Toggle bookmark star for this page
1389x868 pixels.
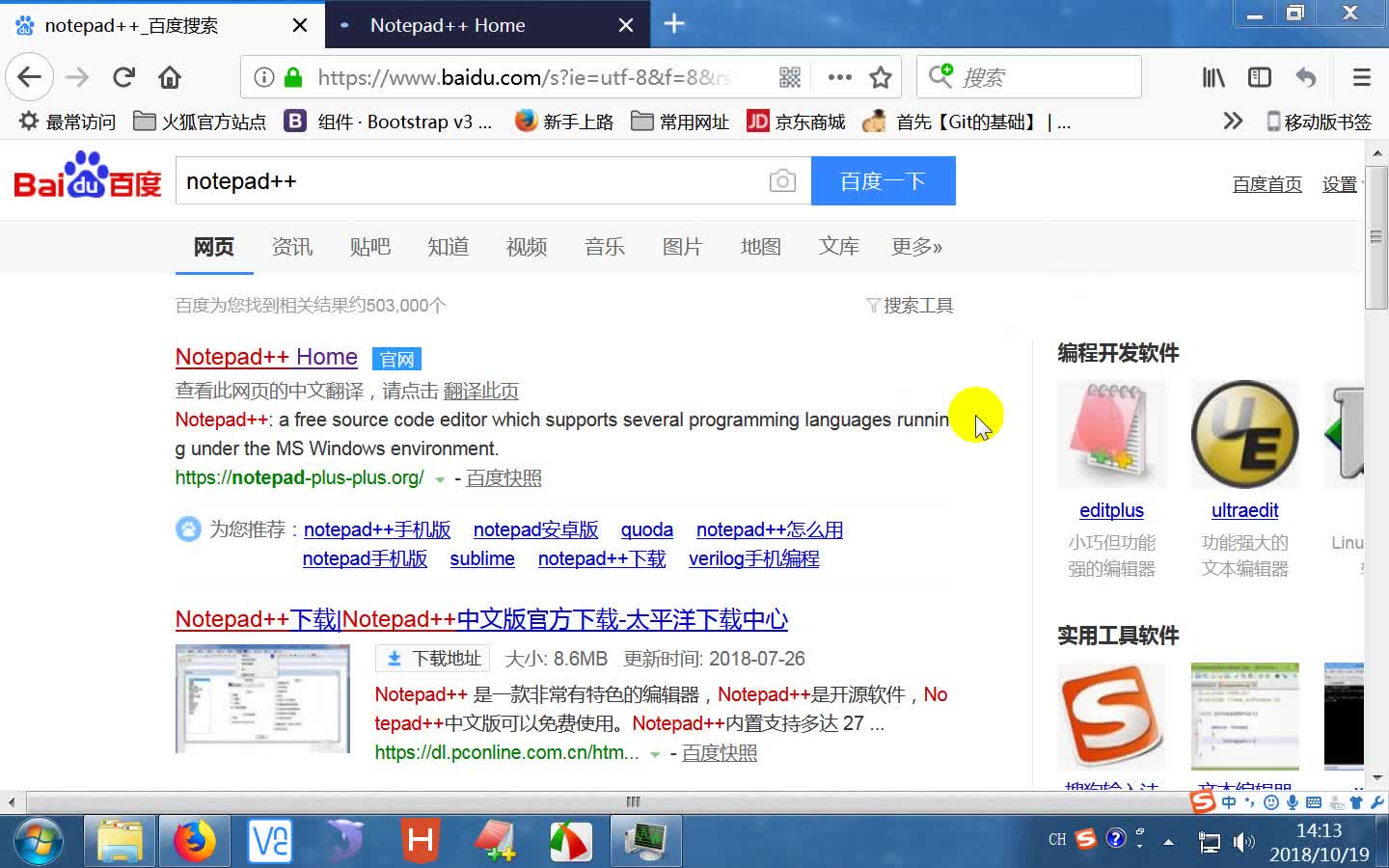tap(881, 77)
